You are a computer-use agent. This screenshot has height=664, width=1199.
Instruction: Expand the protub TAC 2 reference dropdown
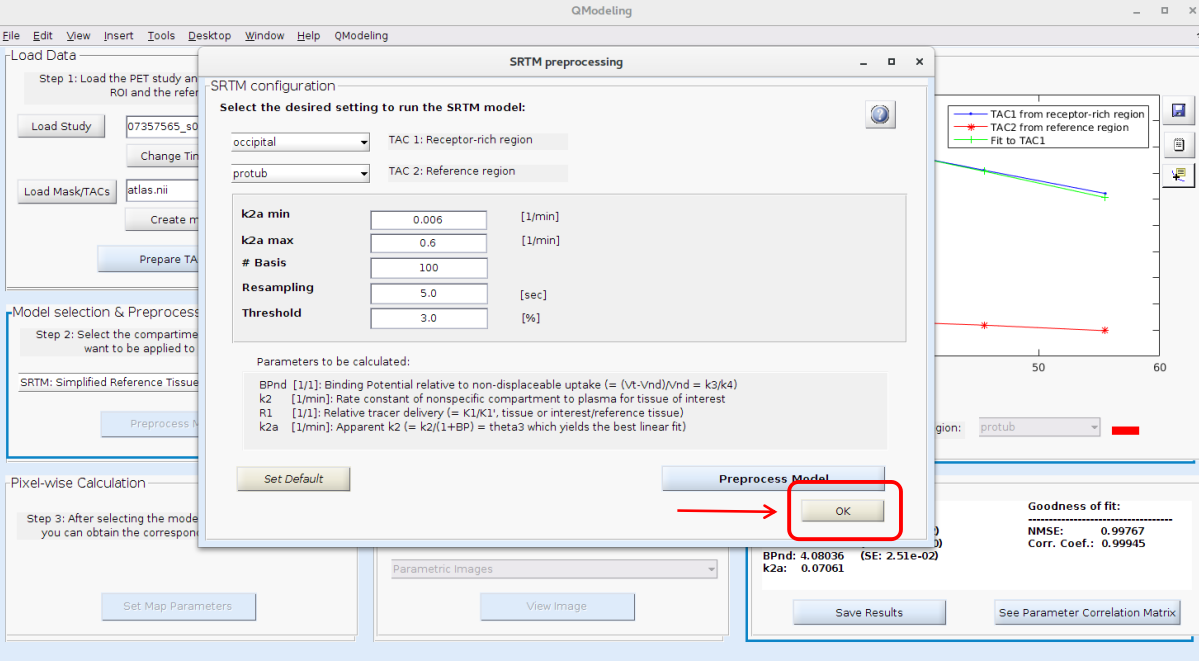coord(300,173)
